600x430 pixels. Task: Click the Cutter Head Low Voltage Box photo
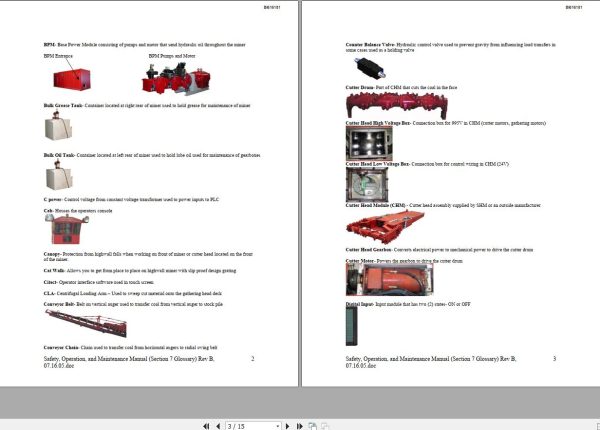[x=367, y=184]
